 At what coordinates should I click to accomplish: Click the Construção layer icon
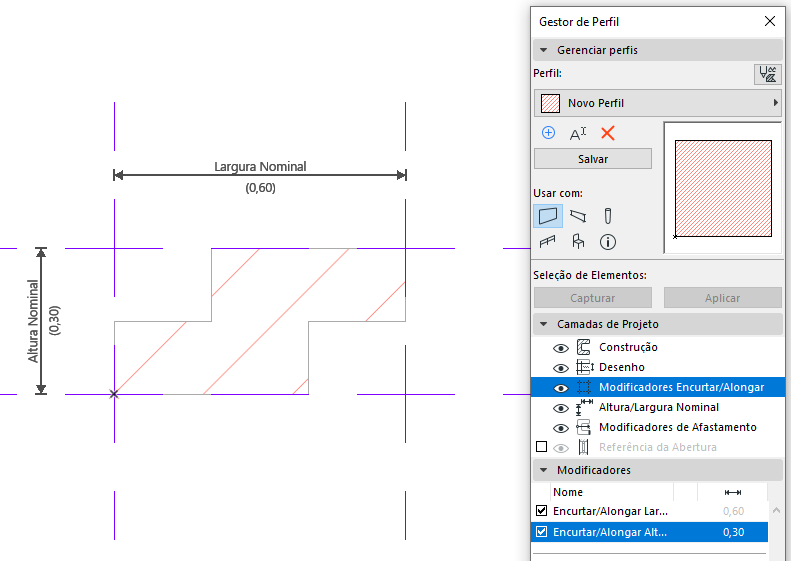click(584, 347)
